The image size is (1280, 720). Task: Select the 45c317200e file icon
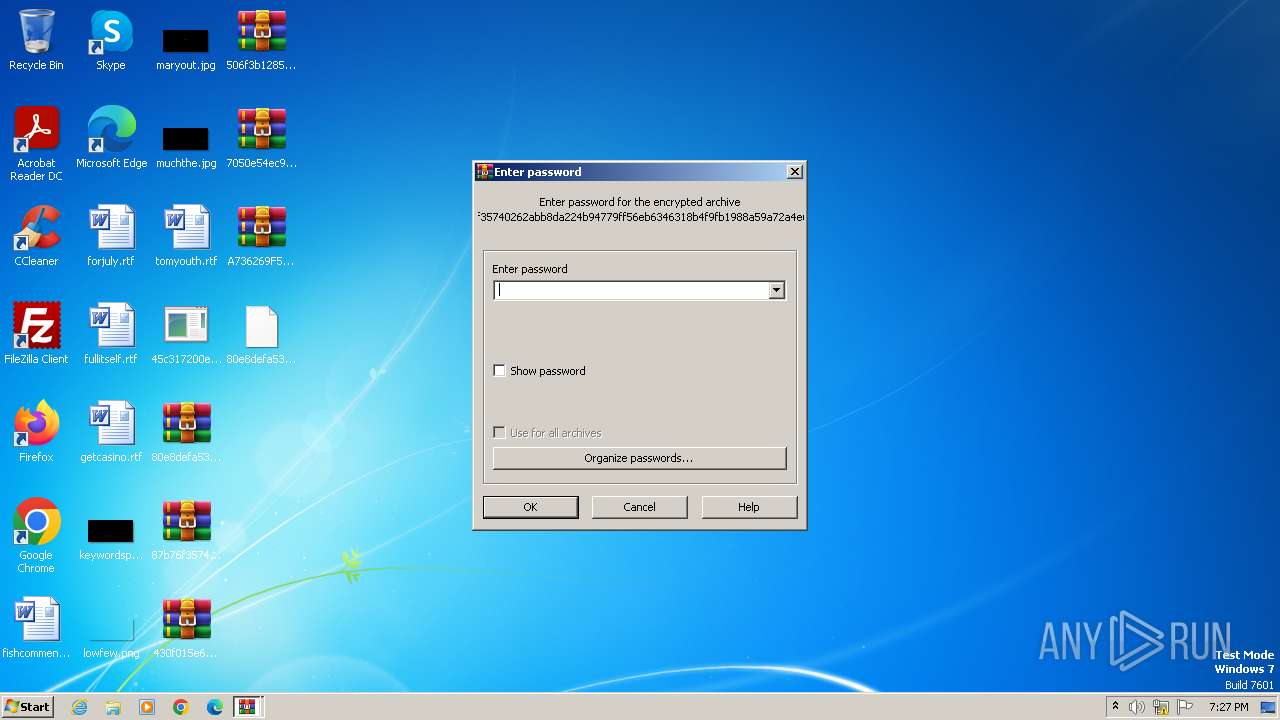click(186, 334)
